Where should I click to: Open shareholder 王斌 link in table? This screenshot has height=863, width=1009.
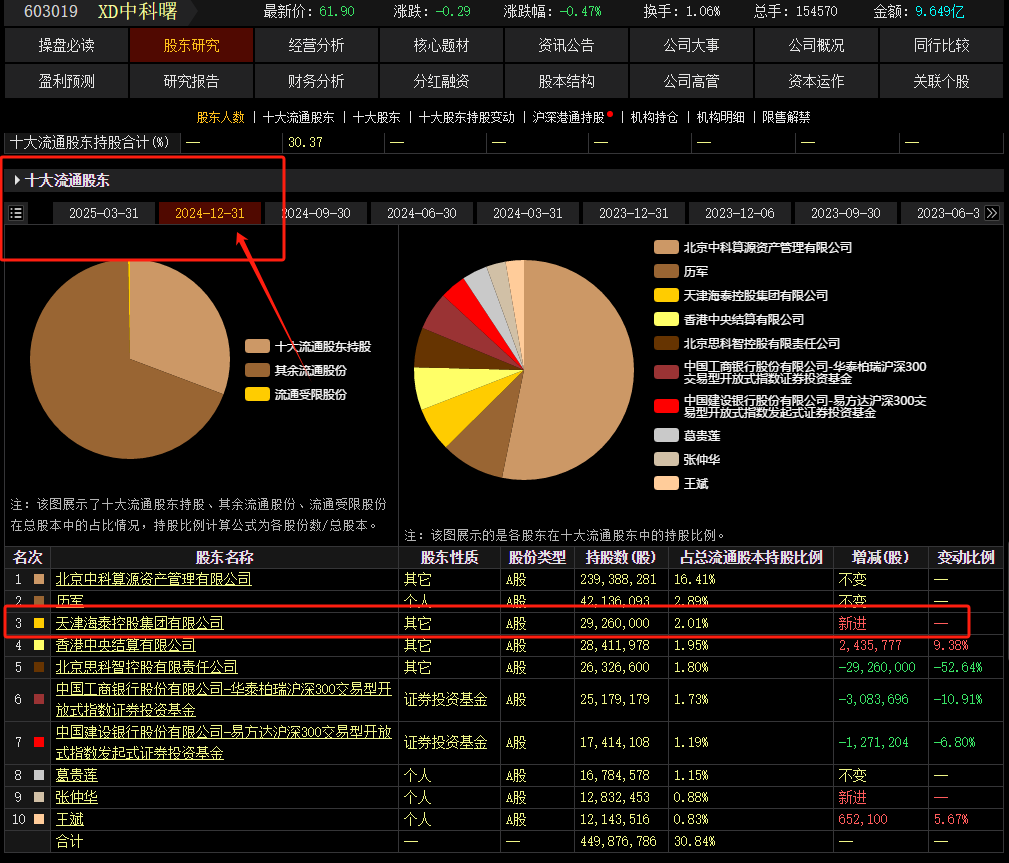click(69, 819)
